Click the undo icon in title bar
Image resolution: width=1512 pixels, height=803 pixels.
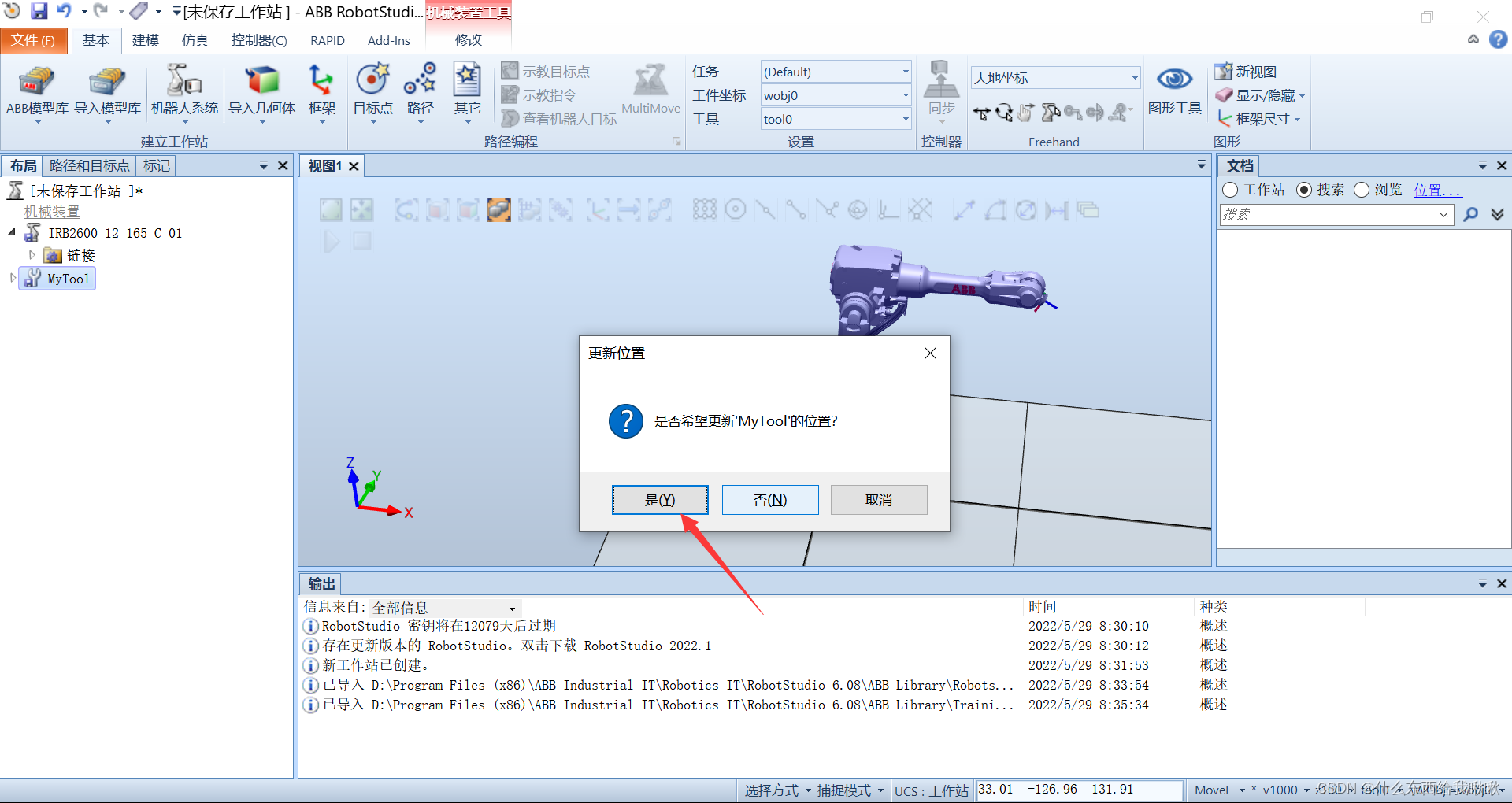[x=64, y=11]
